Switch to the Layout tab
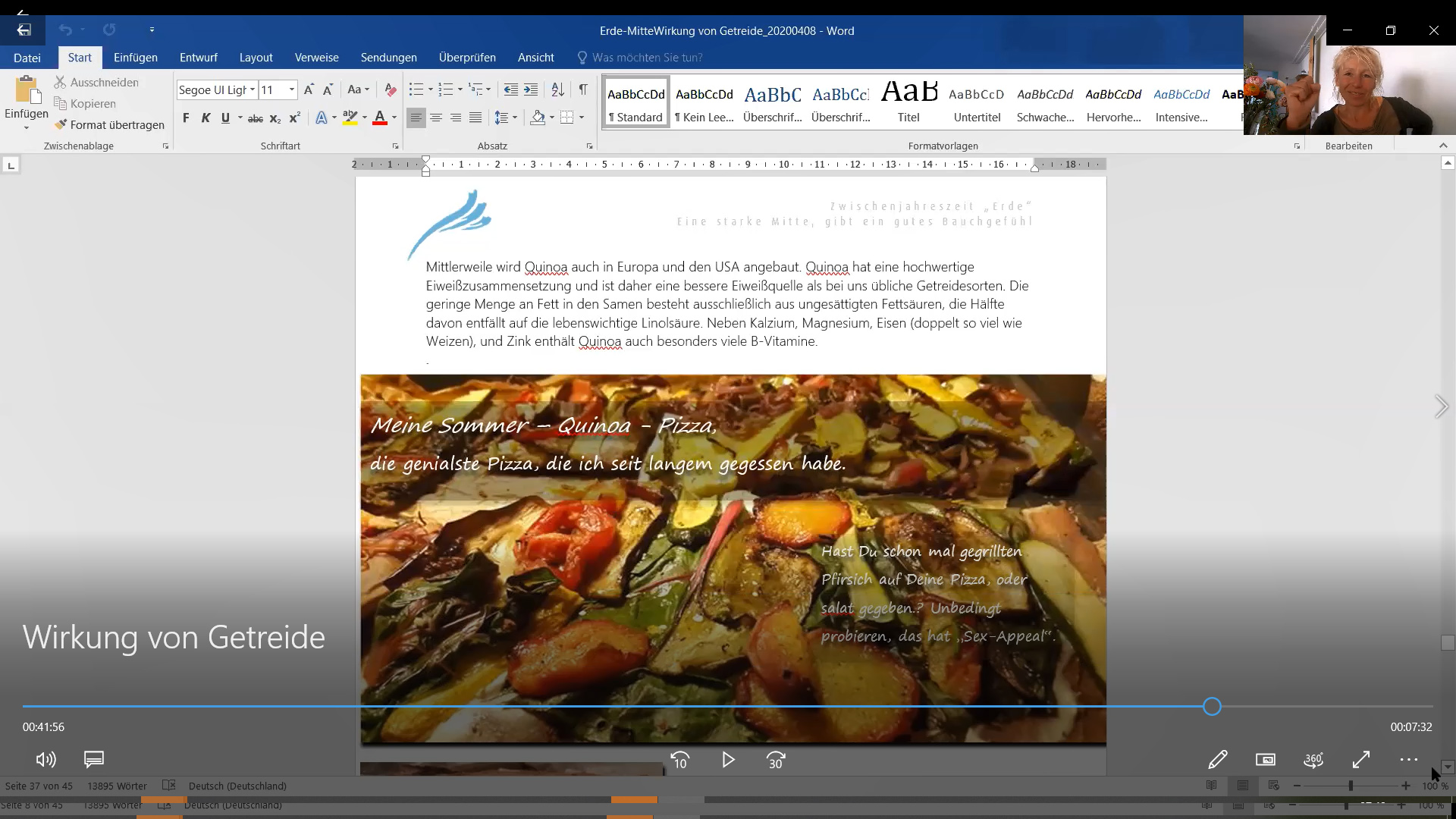The width and height of the screenshot is (1456, 819). click(x=256, y=58)
